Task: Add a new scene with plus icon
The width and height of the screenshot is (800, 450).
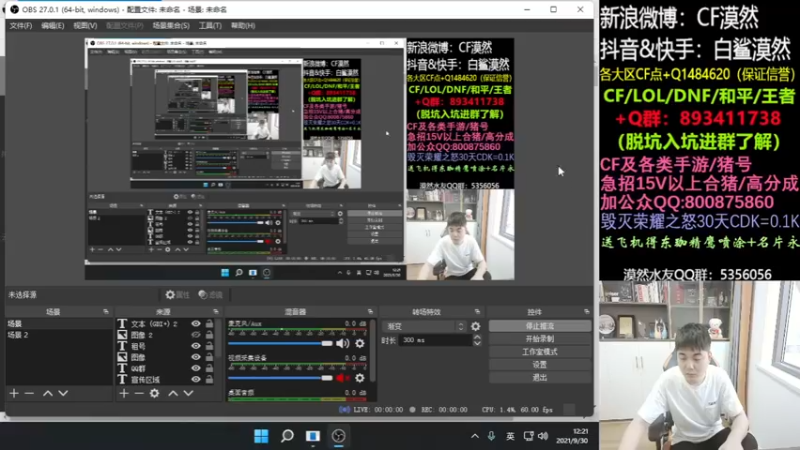Action: click(x=14, y=393)
